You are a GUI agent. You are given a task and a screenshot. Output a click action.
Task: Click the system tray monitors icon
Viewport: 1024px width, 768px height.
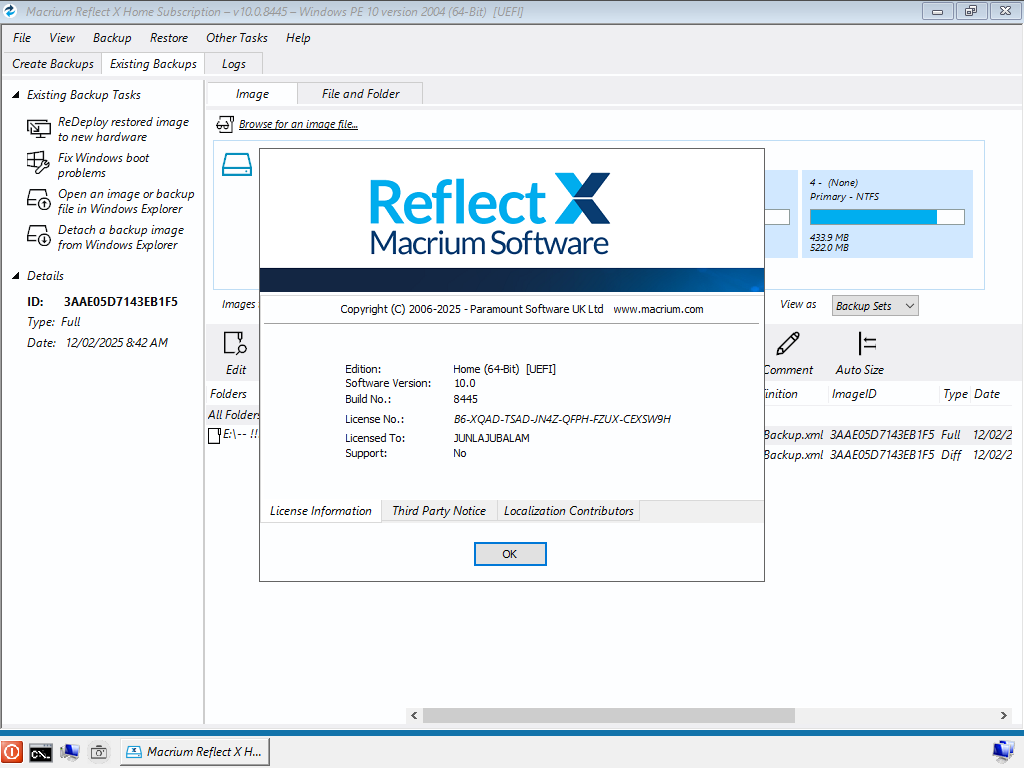coord(1002,752)
